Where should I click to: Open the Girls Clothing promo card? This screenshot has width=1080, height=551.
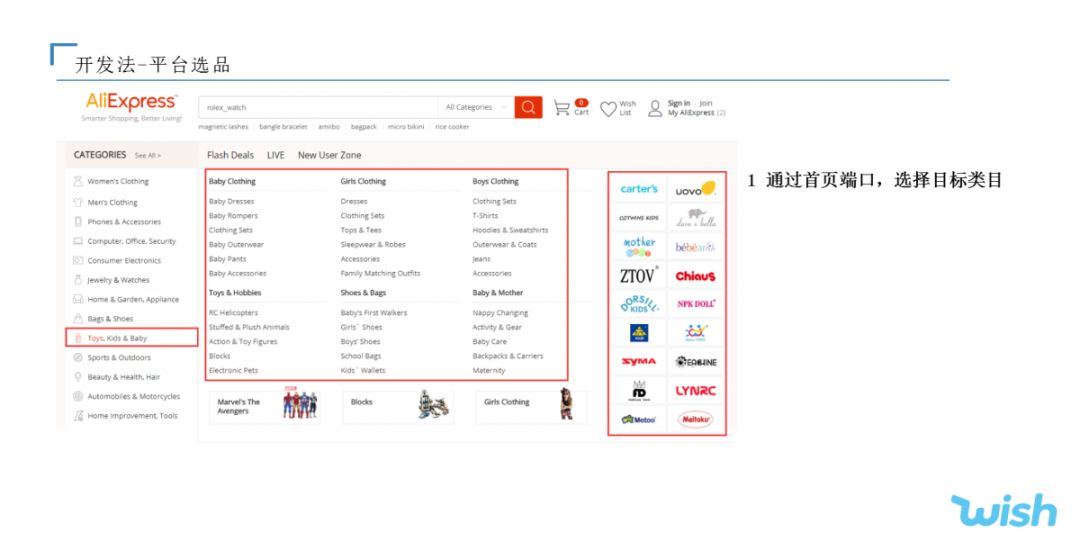click(531, 406)
